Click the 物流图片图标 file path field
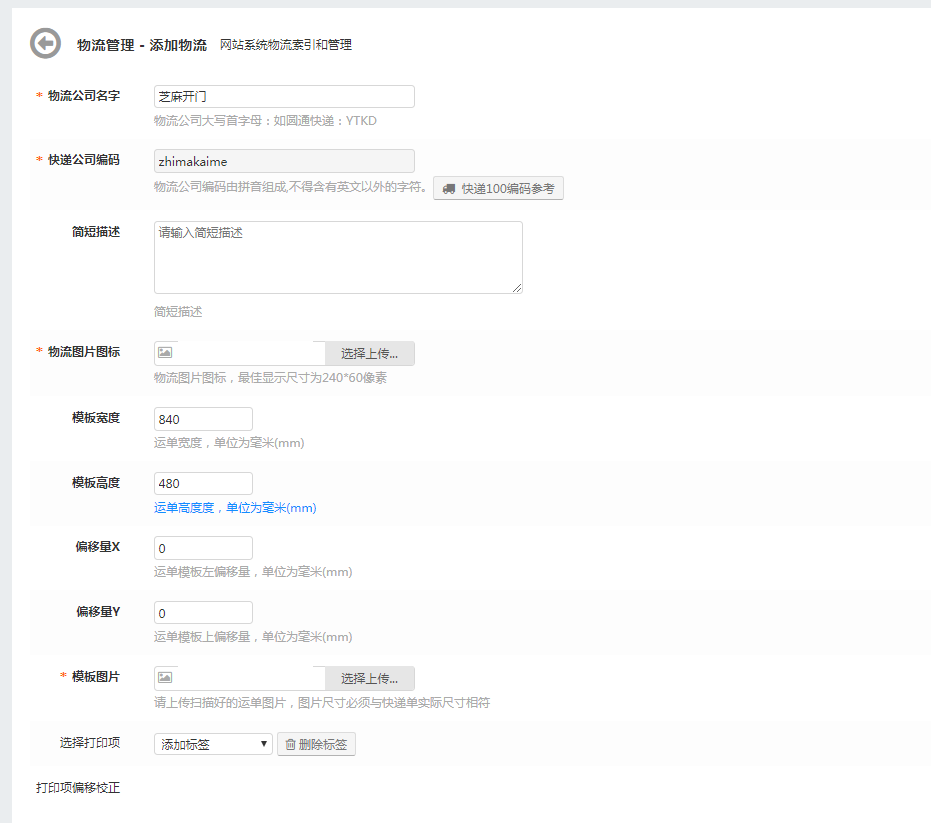This screenshot has height=823, width=931. tap(250, 353)
